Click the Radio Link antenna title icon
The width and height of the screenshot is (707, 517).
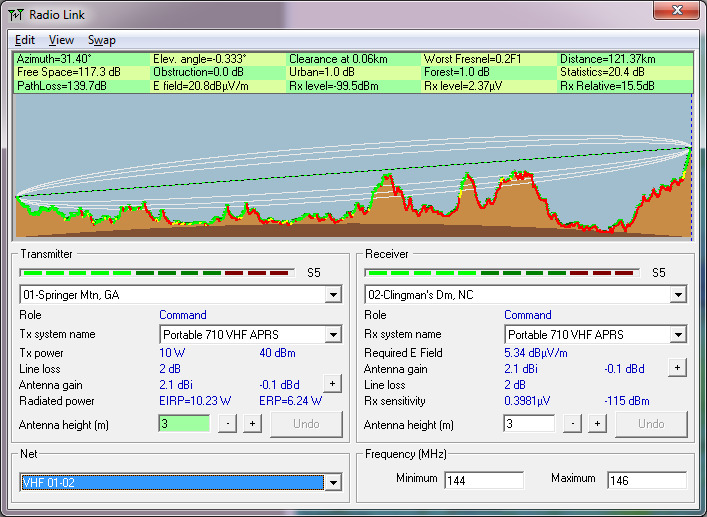(x=16, y=15)
